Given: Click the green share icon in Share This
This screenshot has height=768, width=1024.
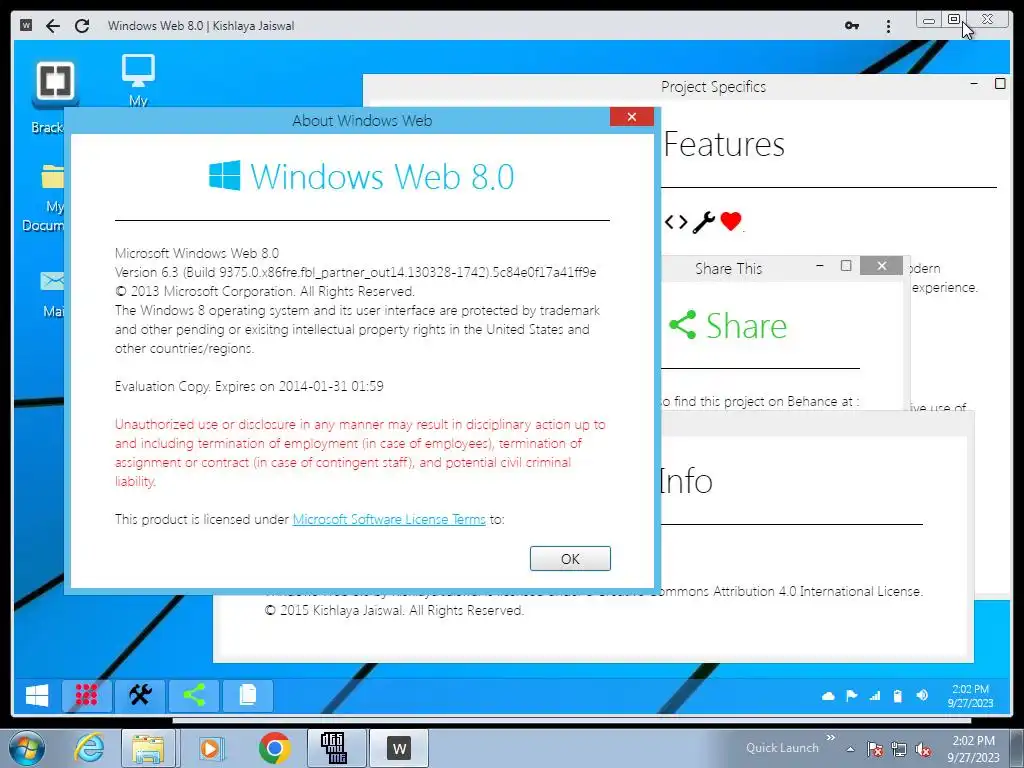Looking at the screenshot, I should [x=683, y=325].
